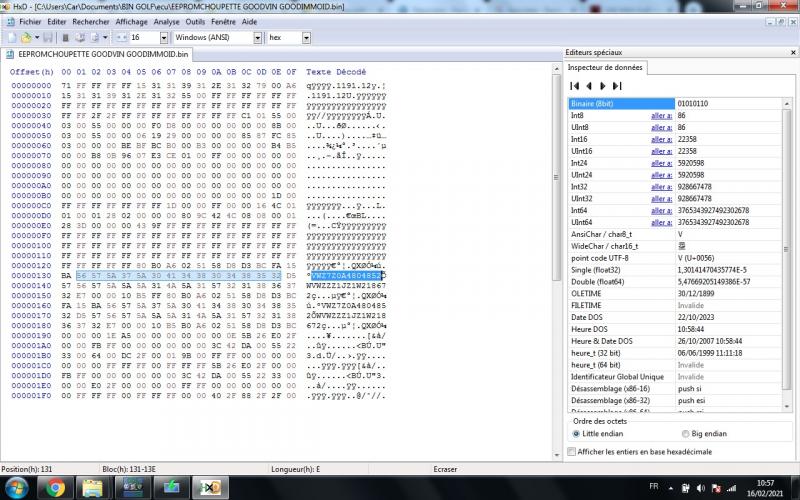800x500 pixels.
Task: Show hidden tray icons arrow
Action: click(671, 488)
